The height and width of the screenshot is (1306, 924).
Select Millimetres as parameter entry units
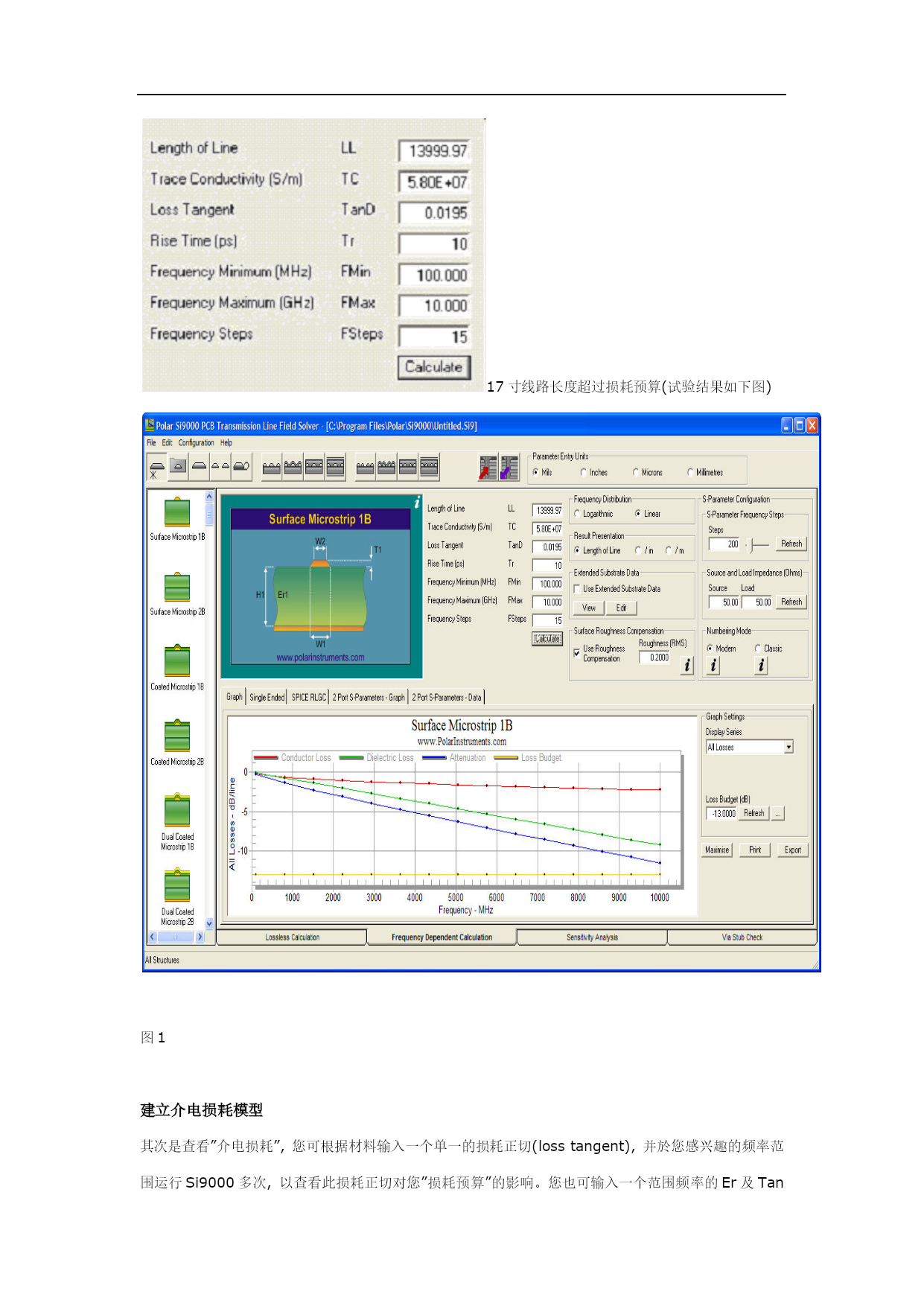[690, 472]
